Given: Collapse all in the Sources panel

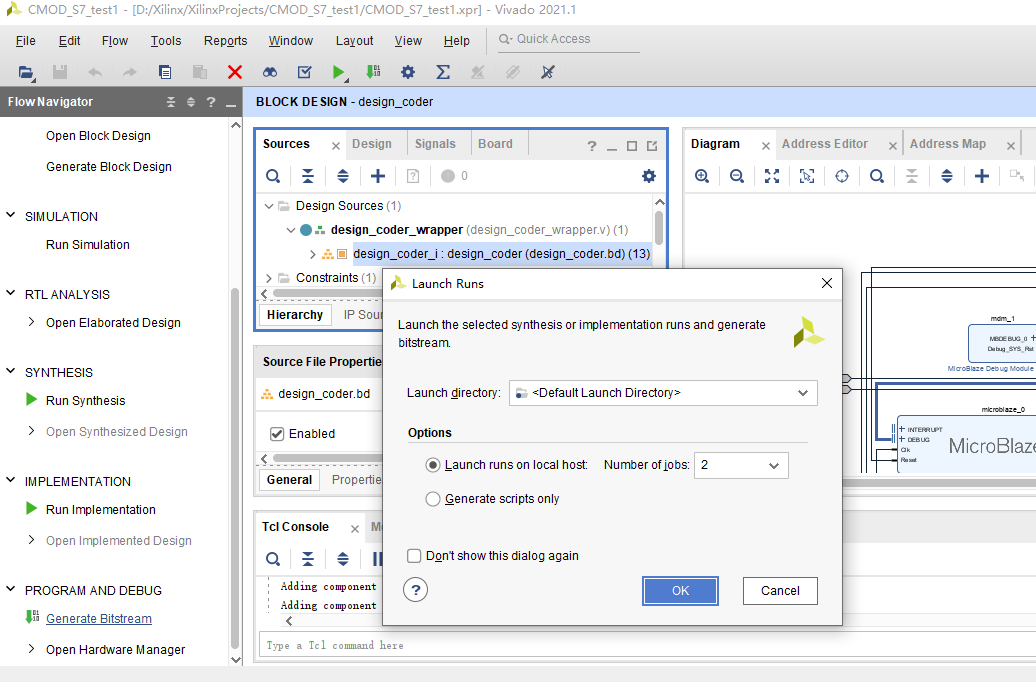Looking at the screenshot, I should [308, 176].
